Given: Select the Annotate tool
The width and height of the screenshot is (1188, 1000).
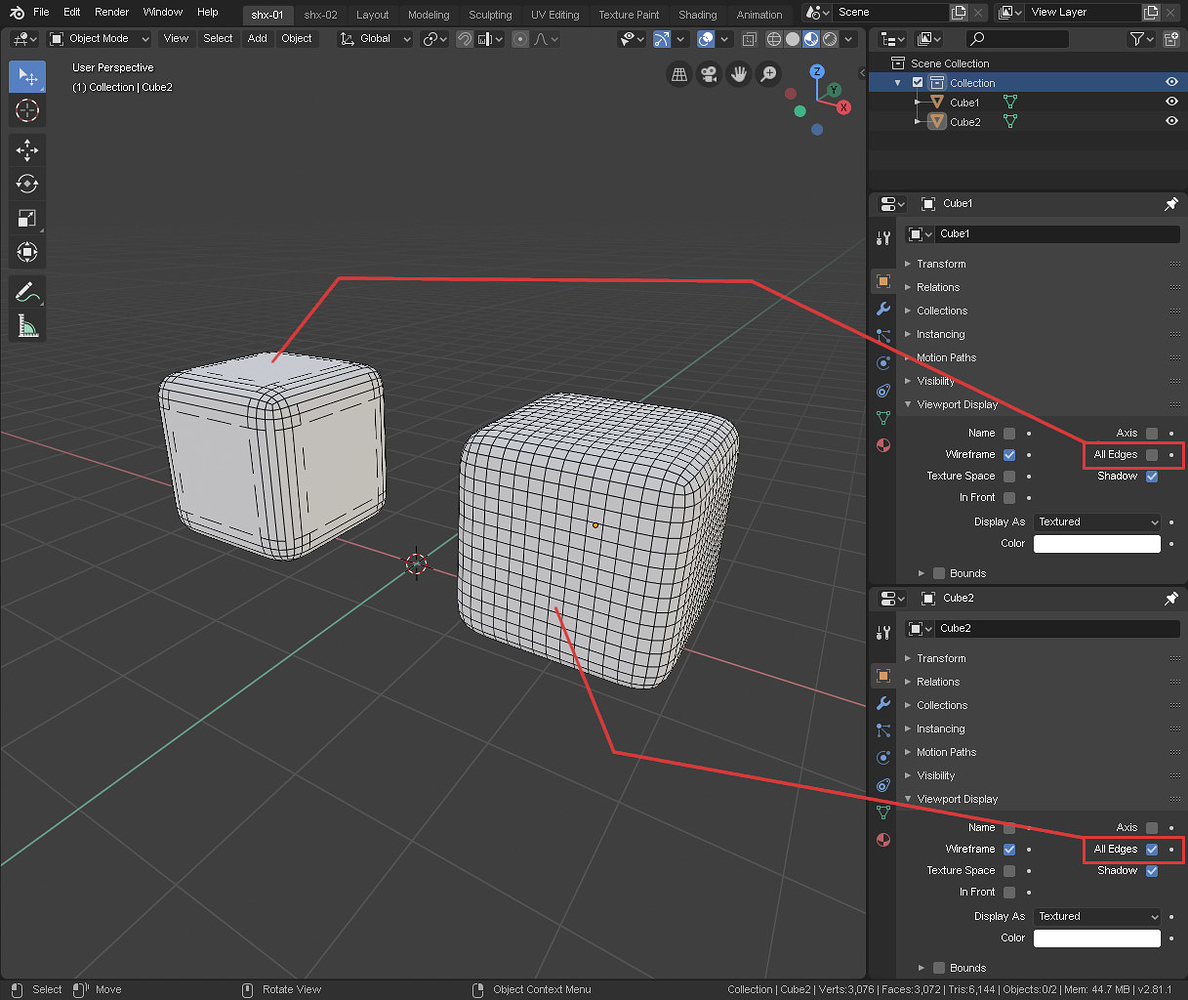Looking at the screenshot, I should [27, 292].
